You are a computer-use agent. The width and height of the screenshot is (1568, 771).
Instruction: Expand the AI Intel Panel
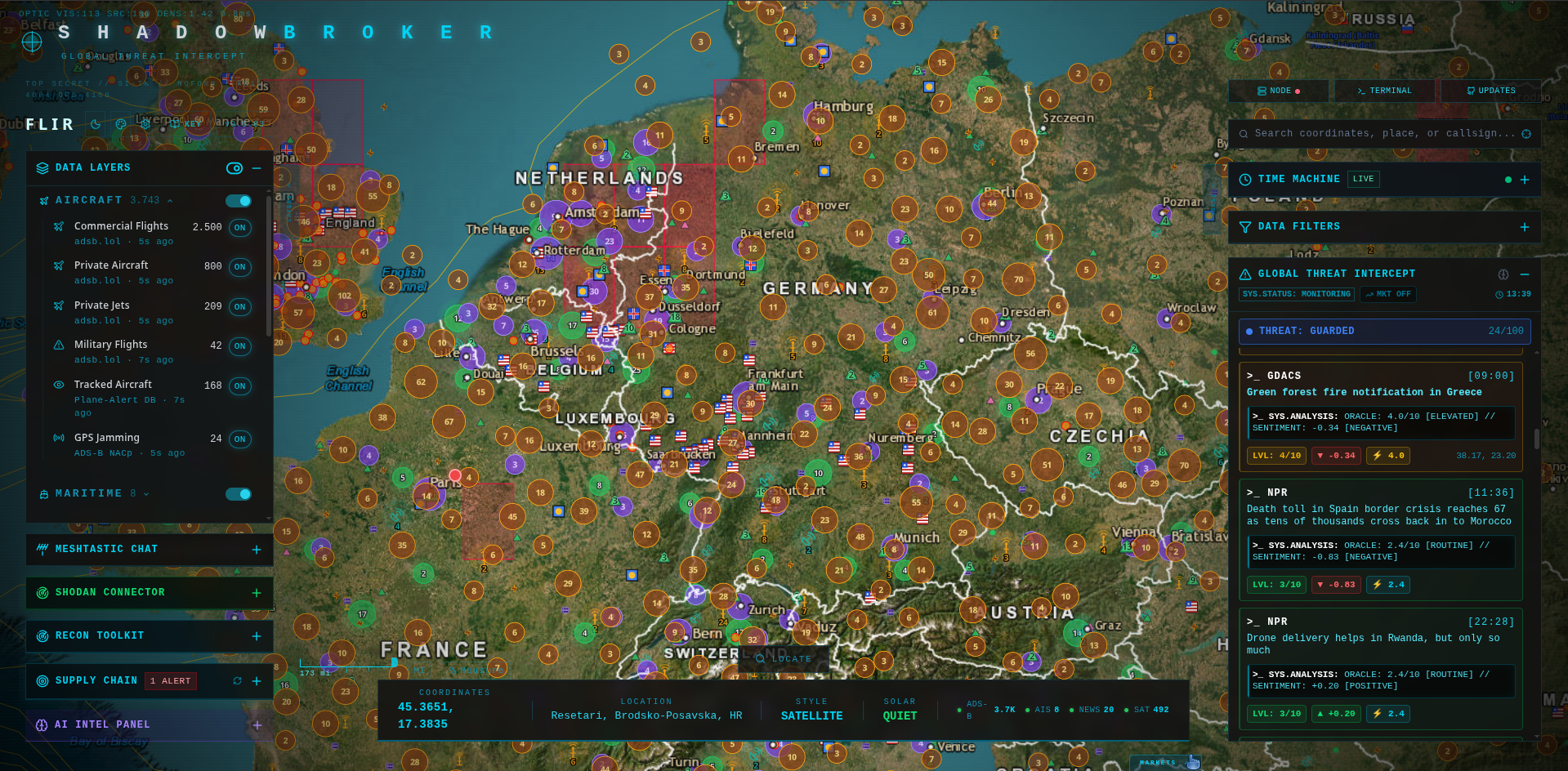[x=257, y=725]
